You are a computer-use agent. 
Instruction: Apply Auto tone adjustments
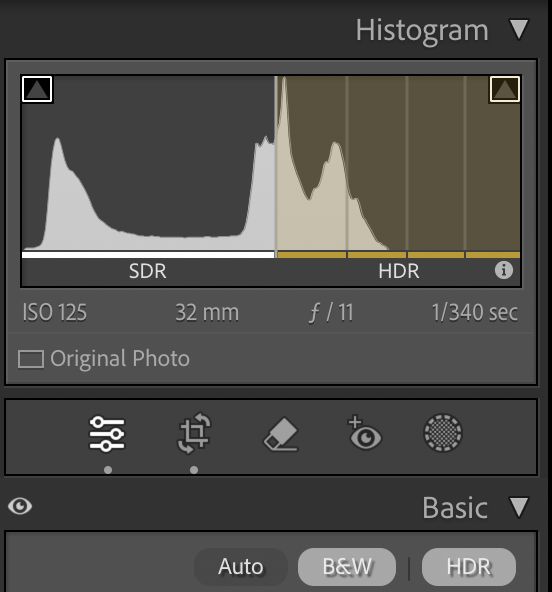pos(241,567)
